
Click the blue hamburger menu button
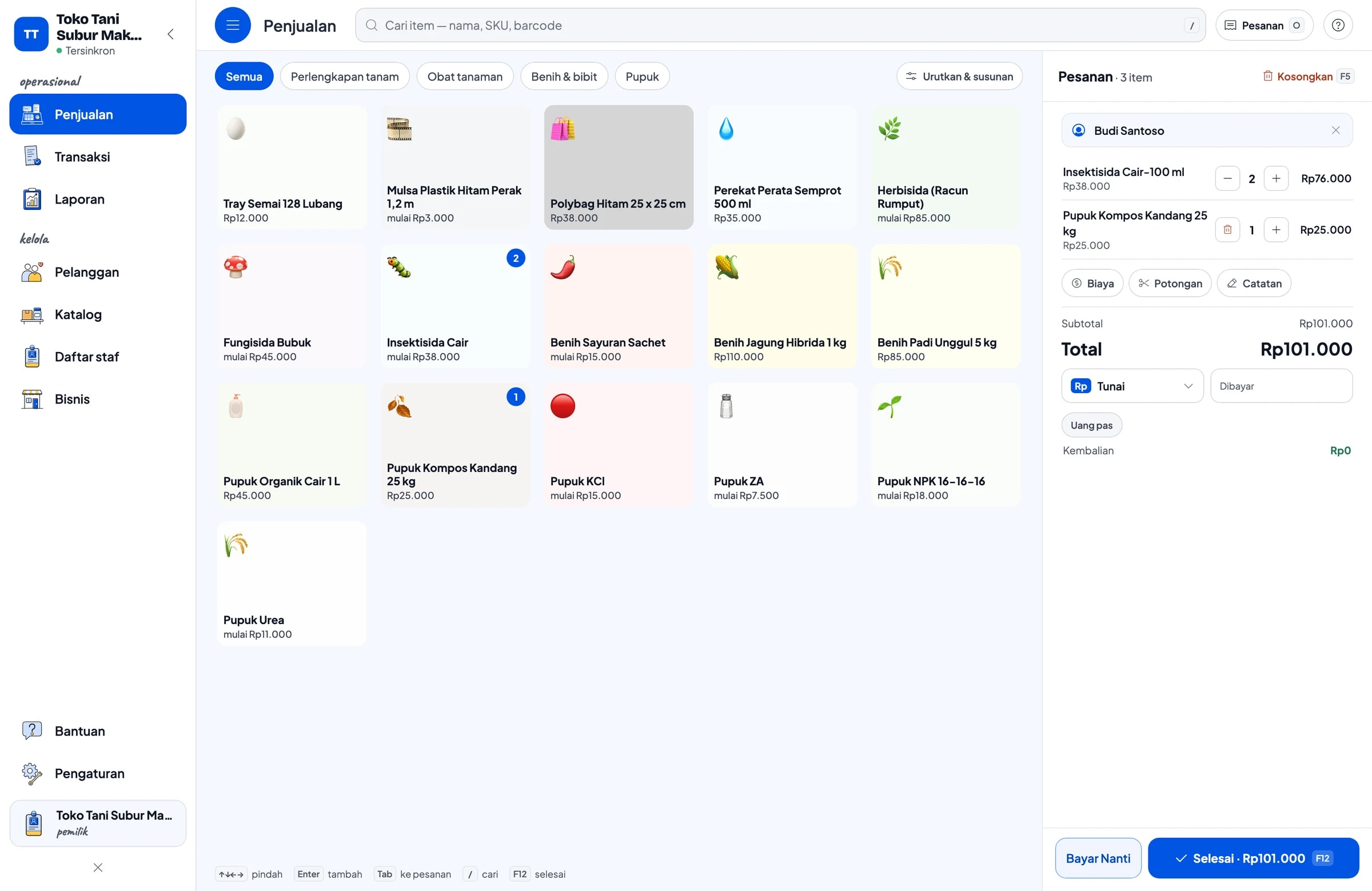point(232,25)
